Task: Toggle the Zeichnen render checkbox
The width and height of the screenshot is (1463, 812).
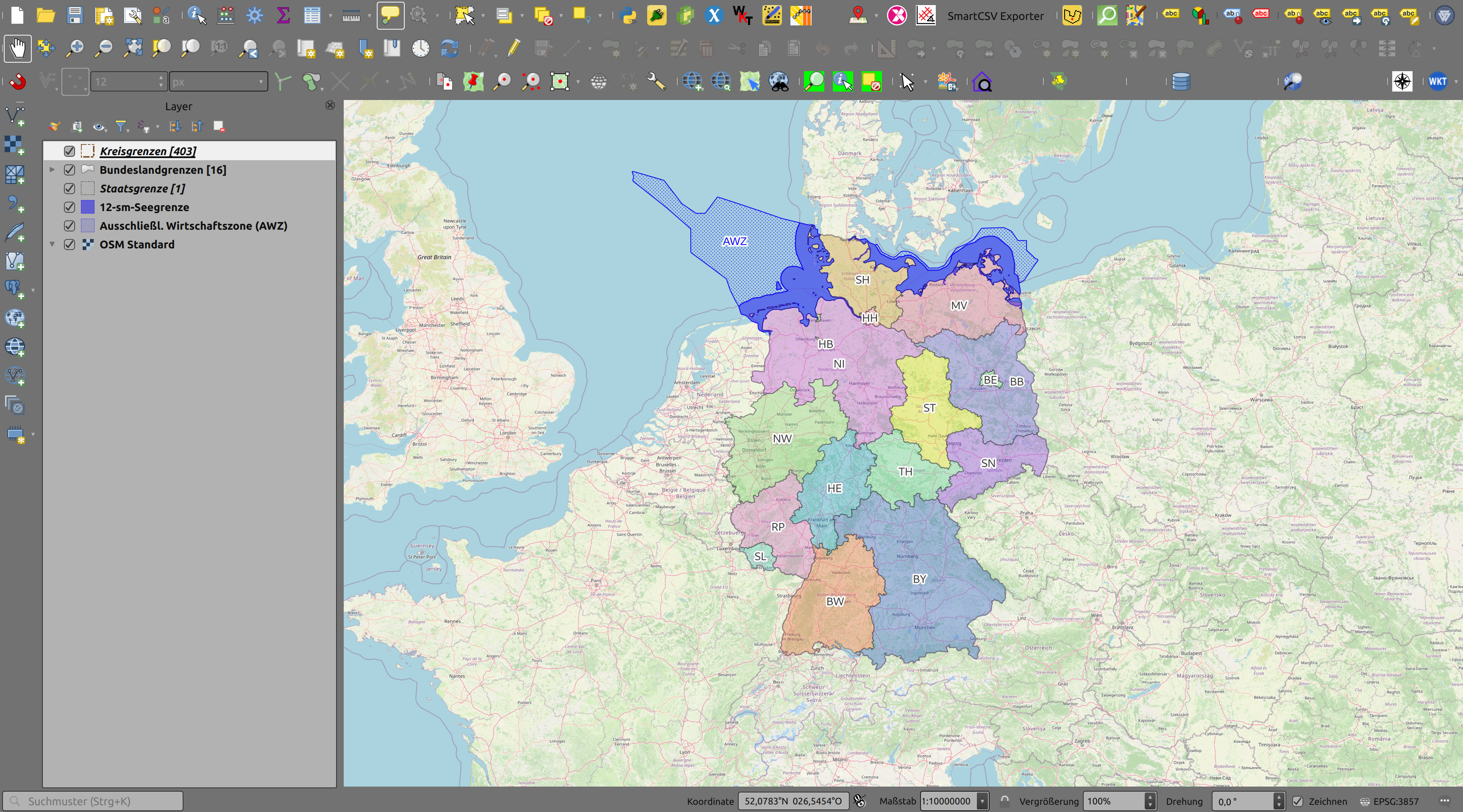Action: [1298, 801]
